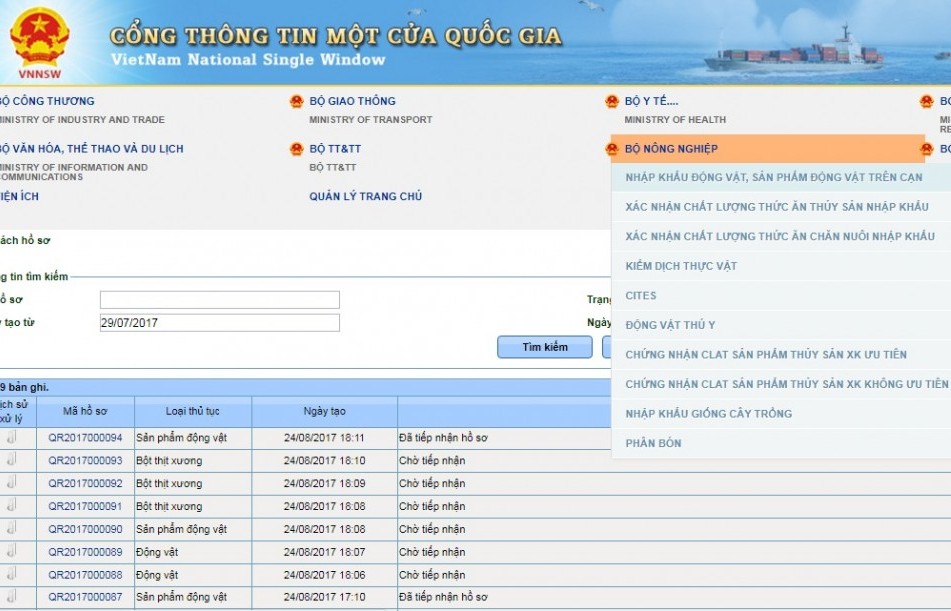Open the Bộ Nông Nghiệp menu
This screenshot has width=951, height=611.
pos(671,149)
